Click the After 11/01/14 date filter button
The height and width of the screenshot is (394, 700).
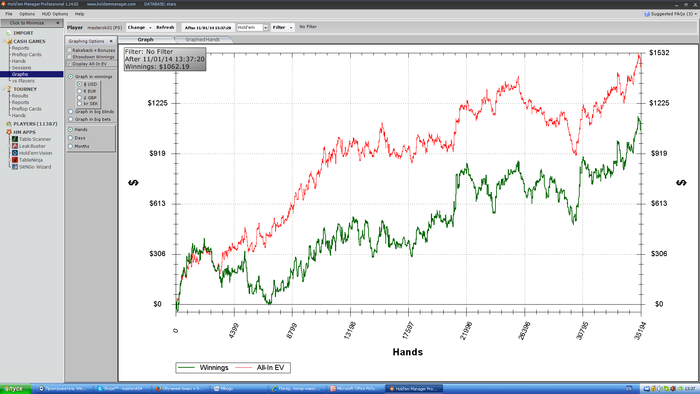pos(208,28)
